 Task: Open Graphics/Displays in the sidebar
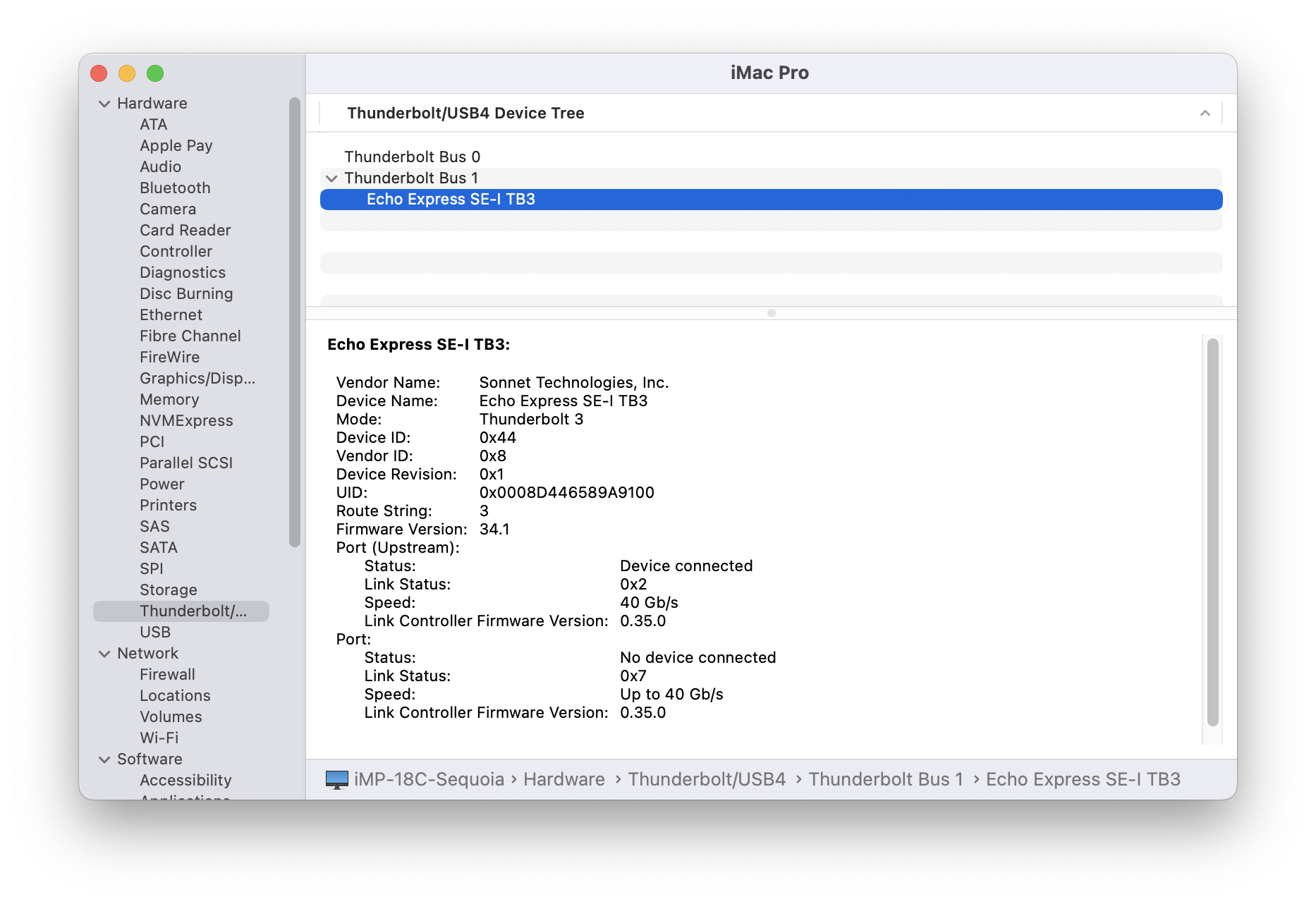[x=197, y=379]
